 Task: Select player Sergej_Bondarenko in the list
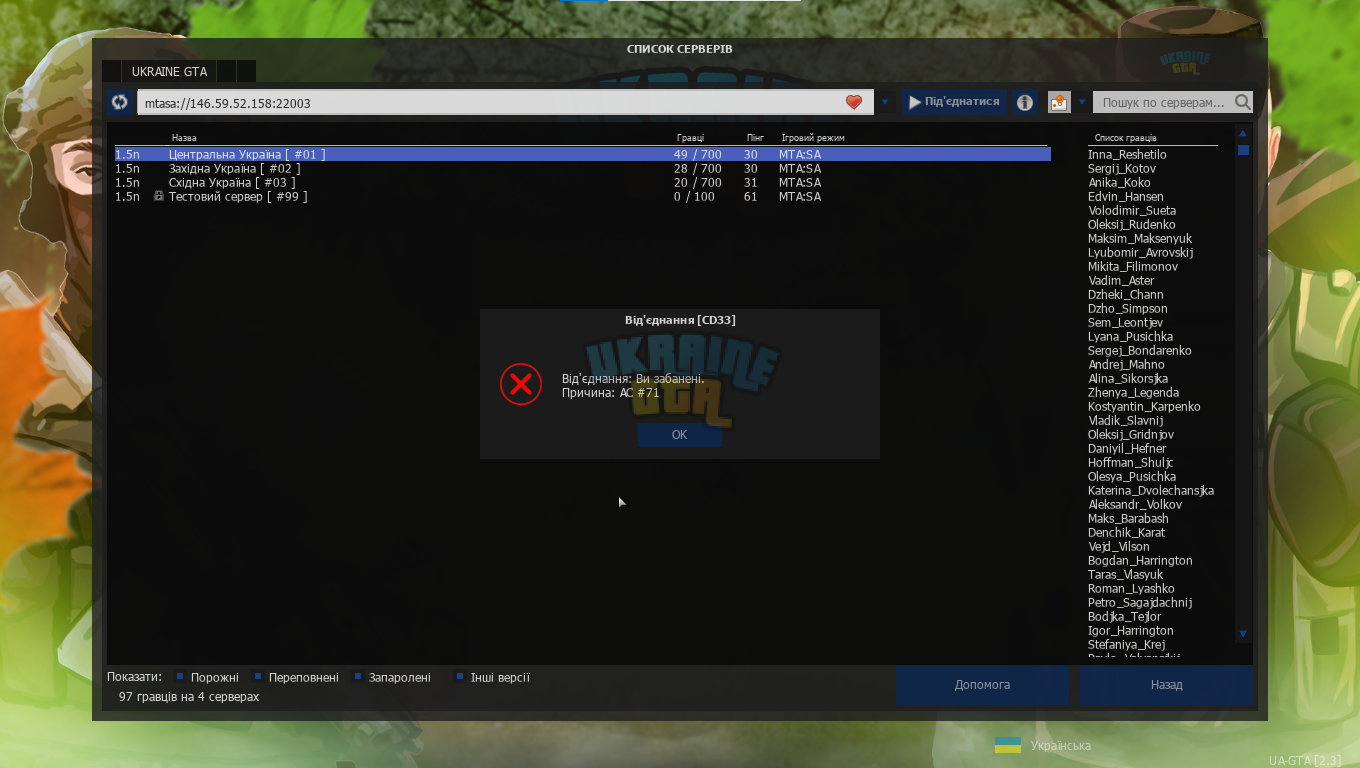tap(1140, 351)
